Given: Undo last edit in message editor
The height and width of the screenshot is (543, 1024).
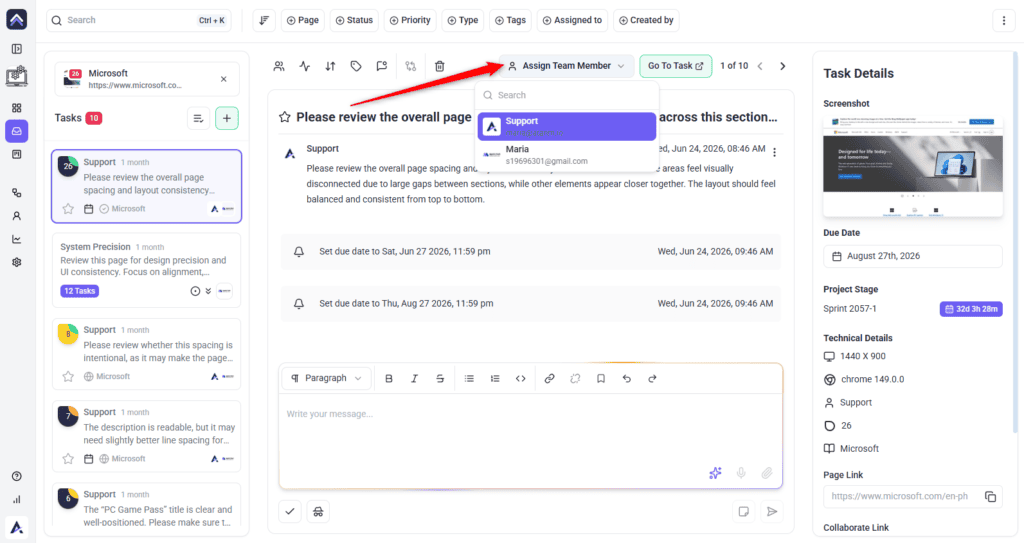Looking at the screenshot, I should [626, 378].
